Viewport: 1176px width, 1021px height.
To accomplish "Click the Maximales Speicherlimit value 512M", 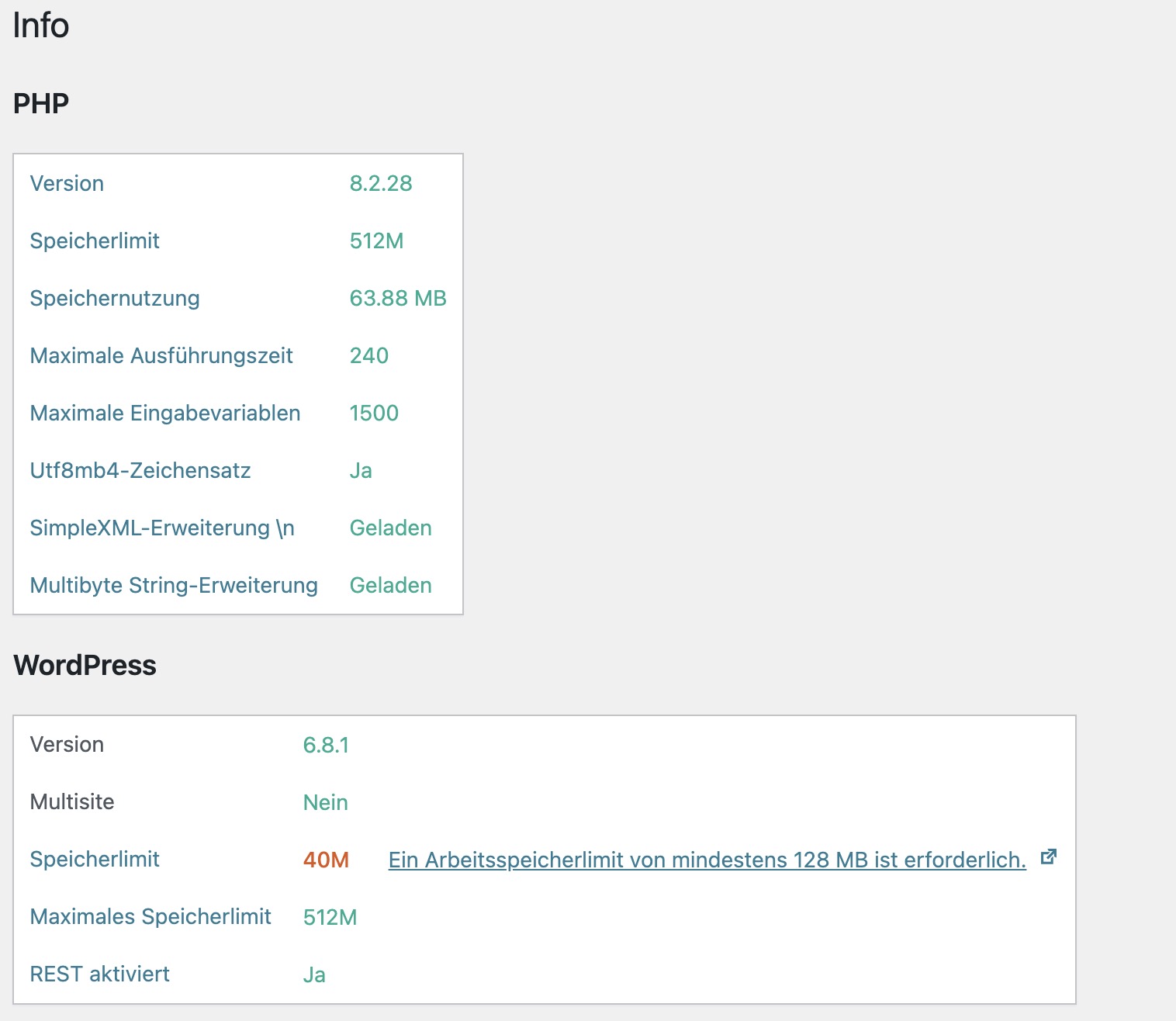I will click(330, 917).
